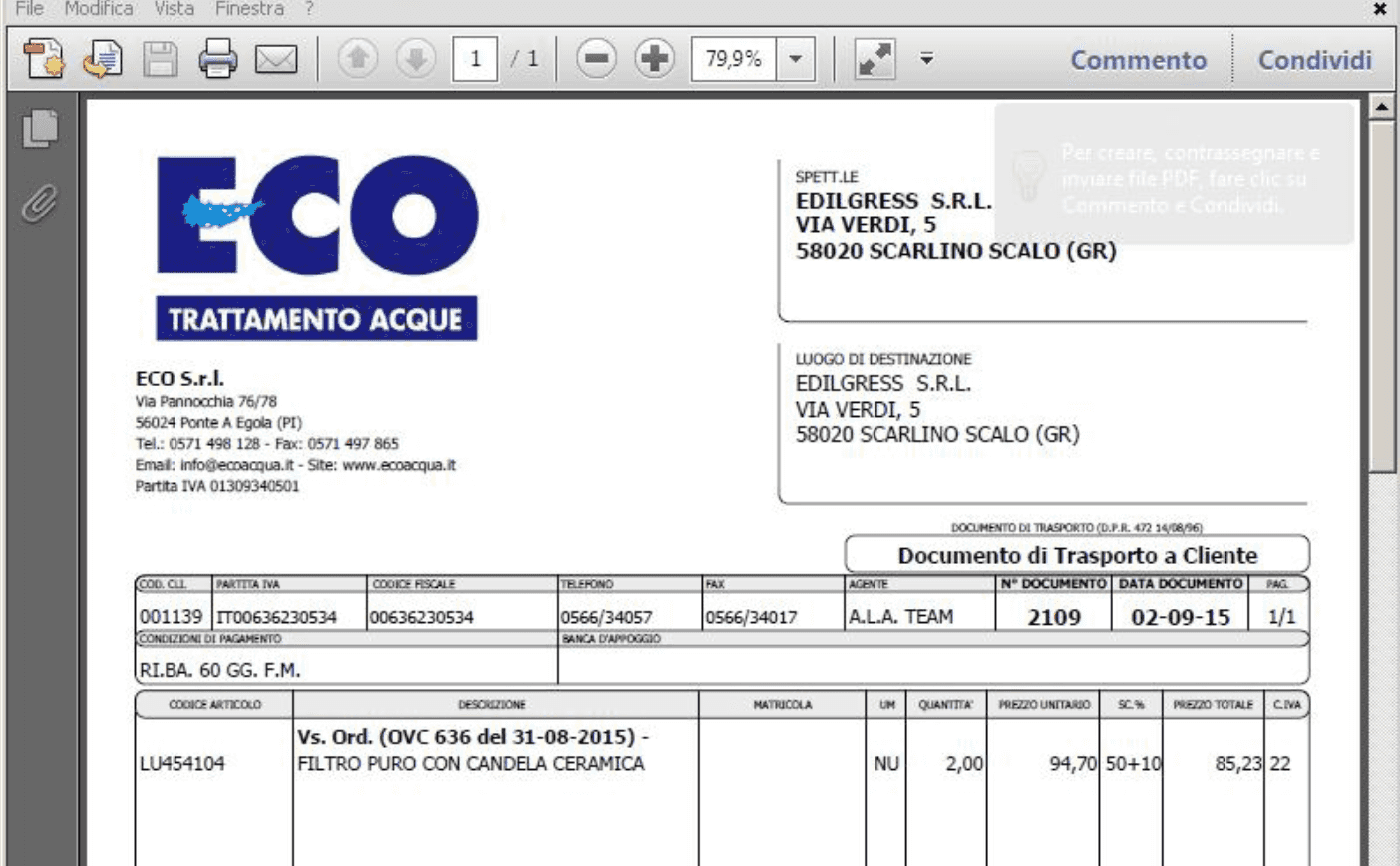This screenshot has width=1400, height=866.
Task: Open the Vista menu
Action: pyautogui.click(x=175, y=9)
